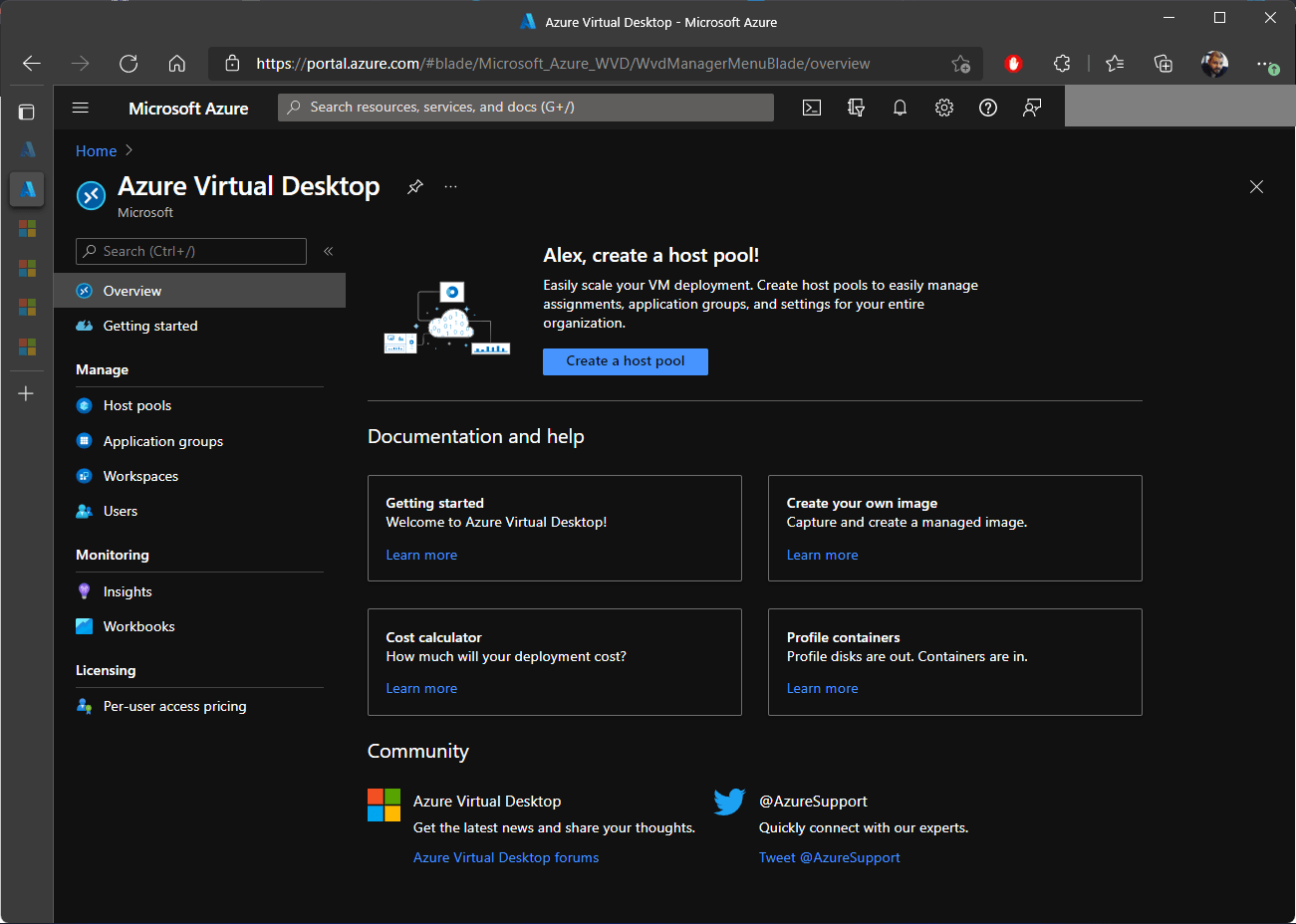Open Insights under Monitoring
Viewport: 1296px width, 924px height.
point(128,591)
